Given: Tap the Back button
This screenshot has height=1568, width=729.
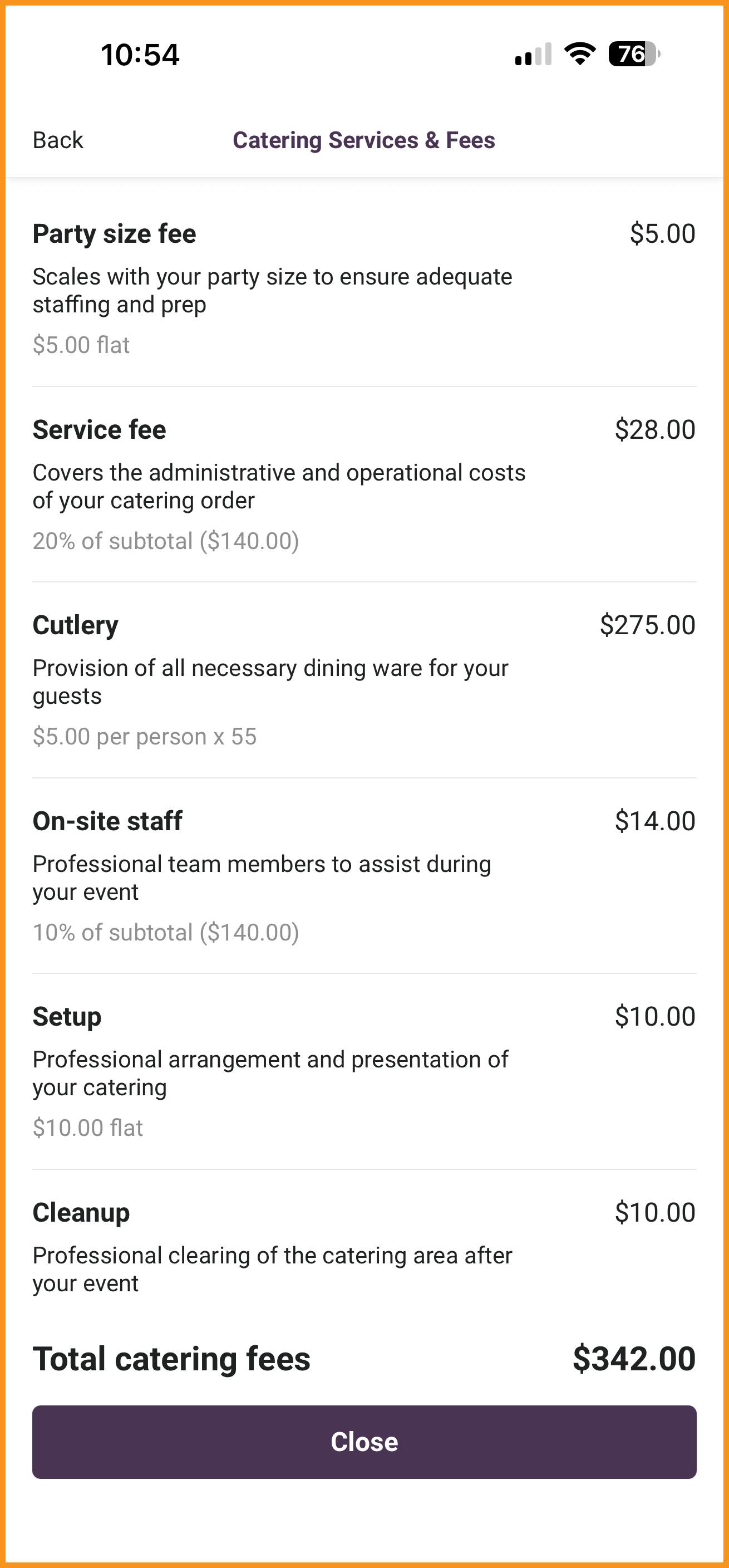Looking at the screenshot, I should pos(58,140).
